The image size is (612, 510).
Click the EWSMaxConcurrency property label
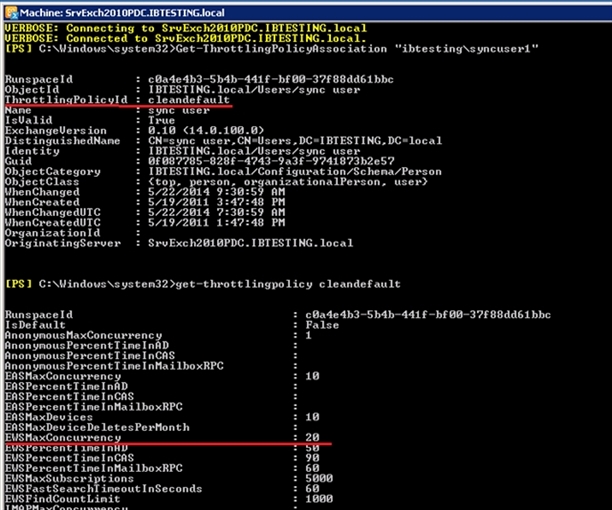point(63,437)
